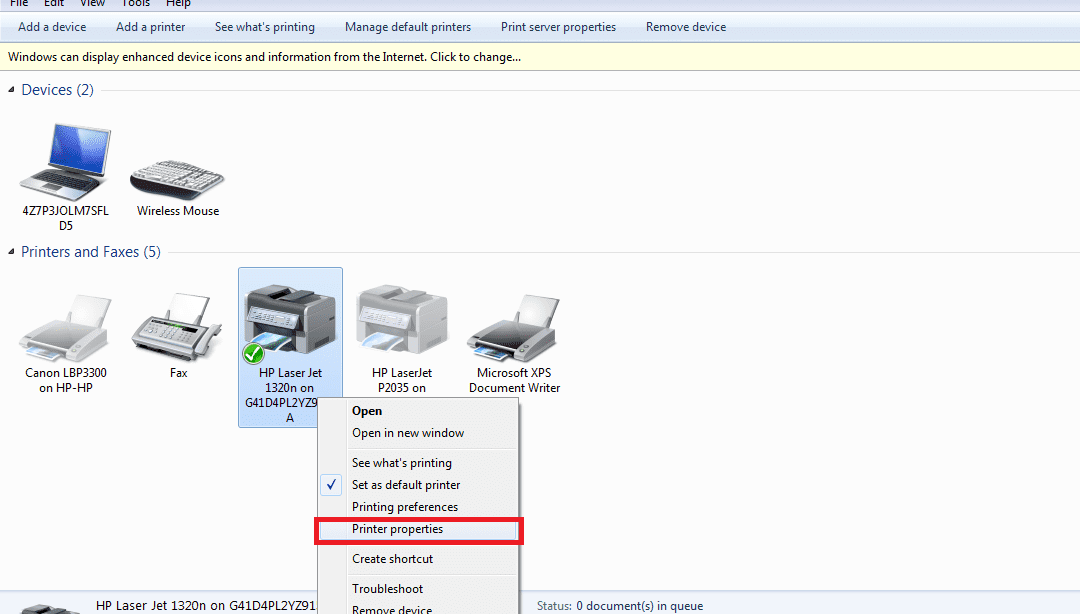
Task: Pick See what's printing in context menu
Action: coord(418,463)
